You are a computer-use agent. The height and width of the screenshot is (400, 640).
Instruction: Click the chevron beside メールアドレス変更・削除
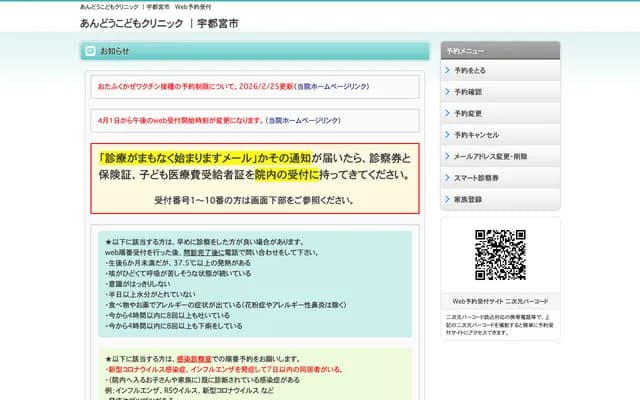point(446,156)
